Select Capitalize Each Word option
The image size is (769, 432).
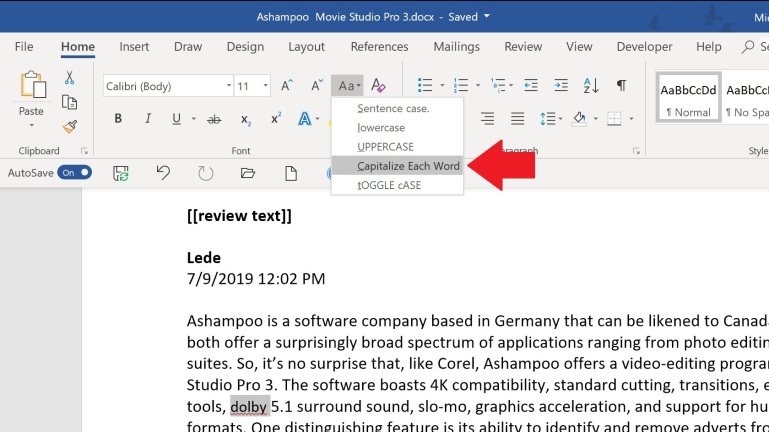397,166
